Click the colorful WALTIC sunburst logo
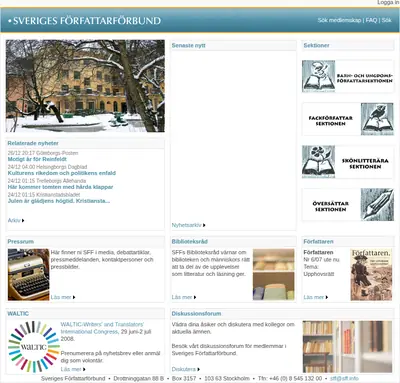The height and width of the screenshot is (383, 400). pos(33,347)
